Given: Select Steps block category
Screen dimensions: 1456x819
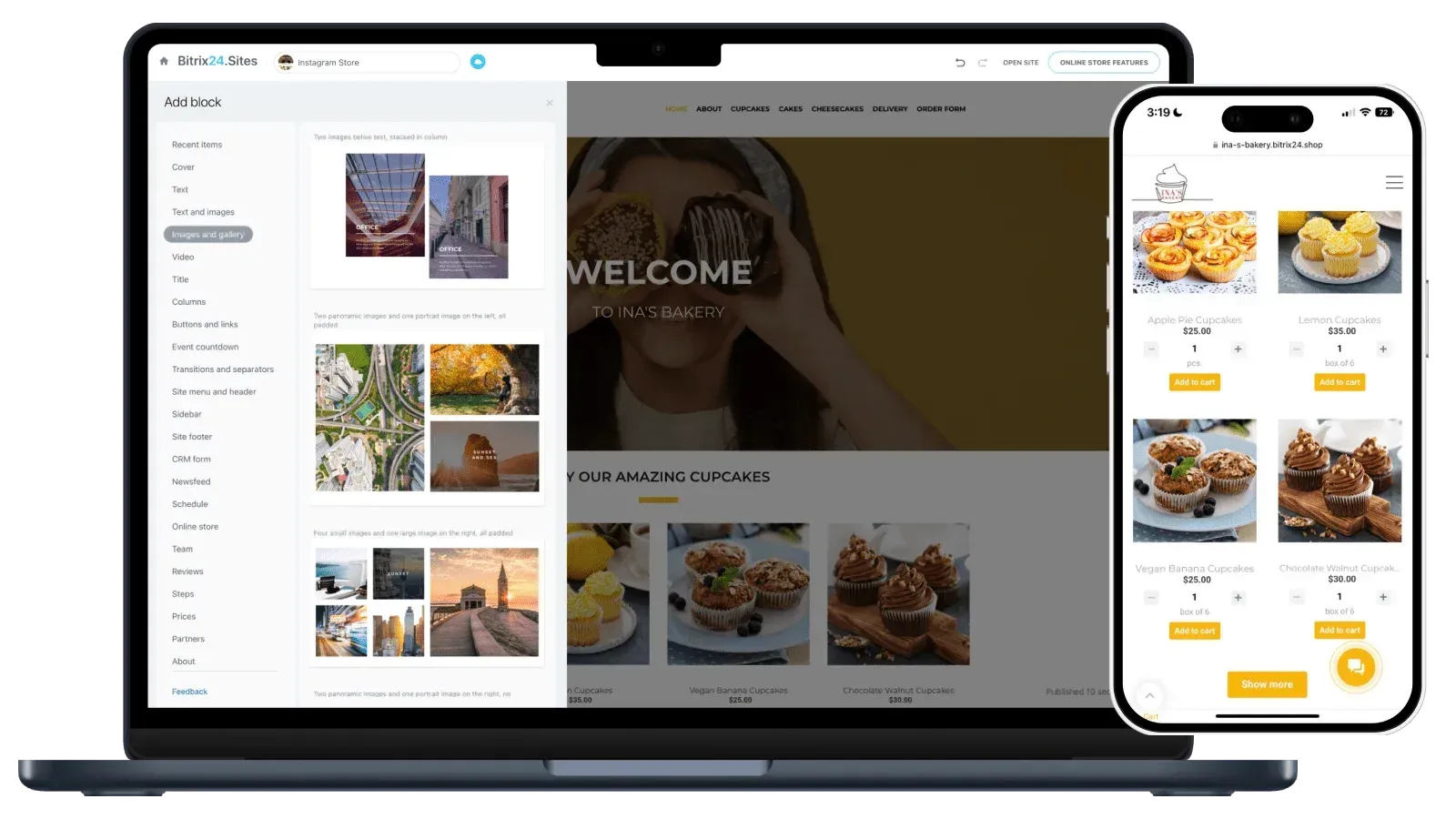Looking at the screenshot, I should (x=183, y=594).
